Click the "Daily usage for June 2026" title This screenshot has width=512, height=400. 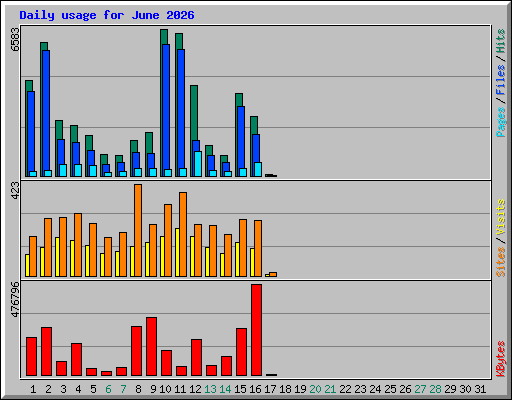point(107,15)
